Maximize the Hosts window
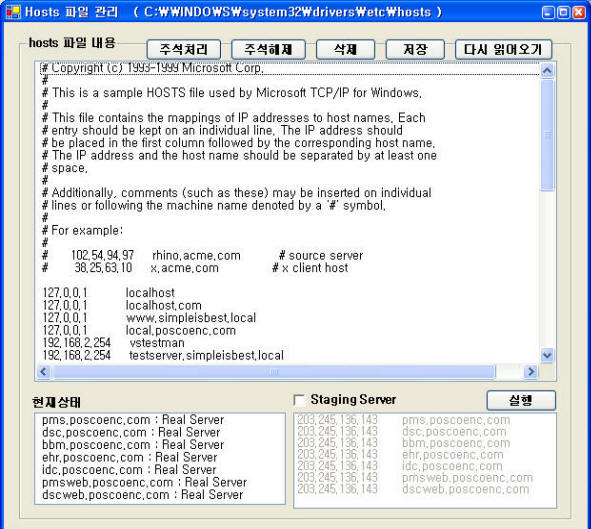This screenshot has height=529, width=591. pos(563,12)
